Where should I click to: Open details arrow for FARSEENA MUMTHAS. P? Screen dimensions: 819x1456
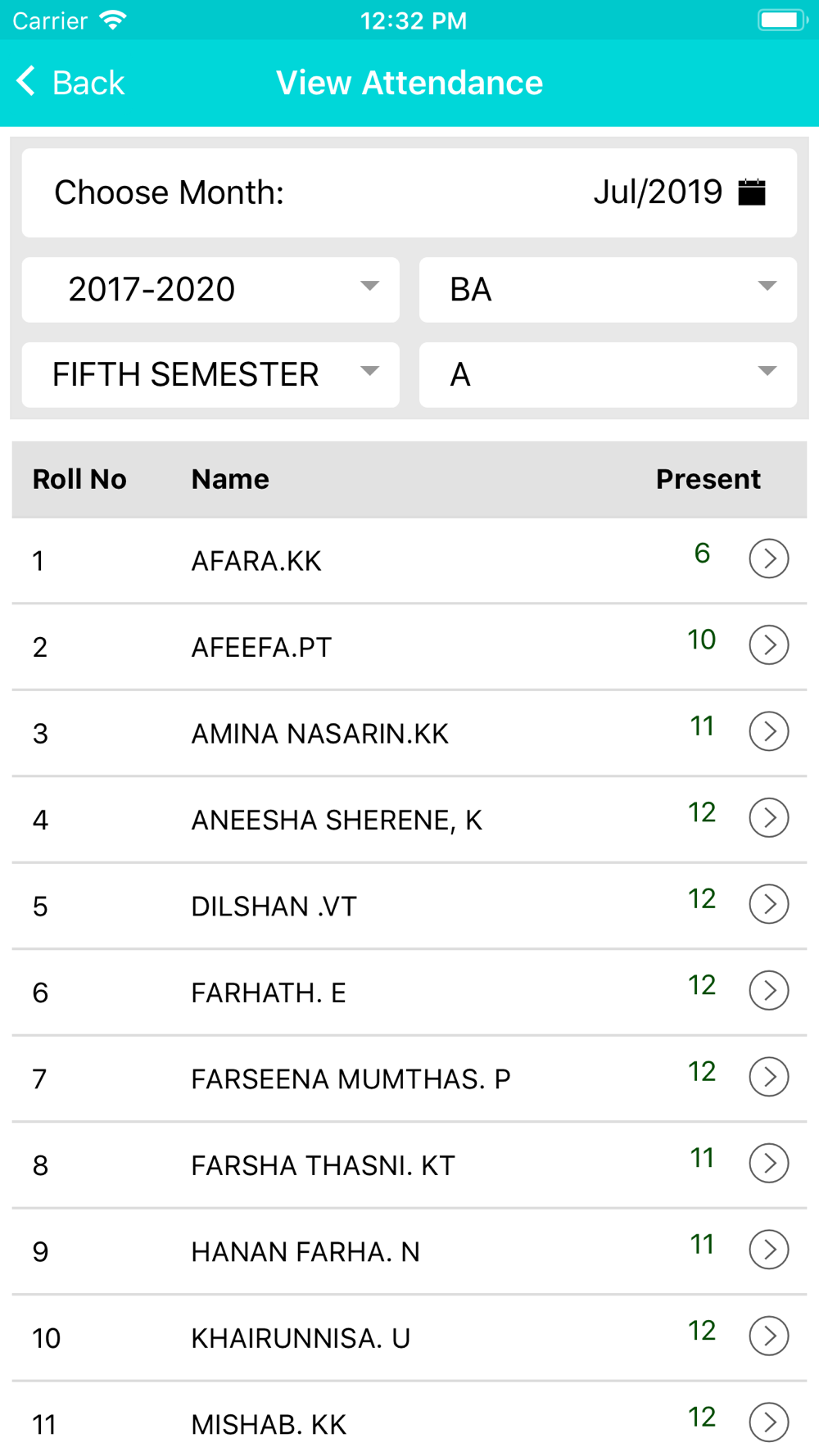[x=768, y=1078]
